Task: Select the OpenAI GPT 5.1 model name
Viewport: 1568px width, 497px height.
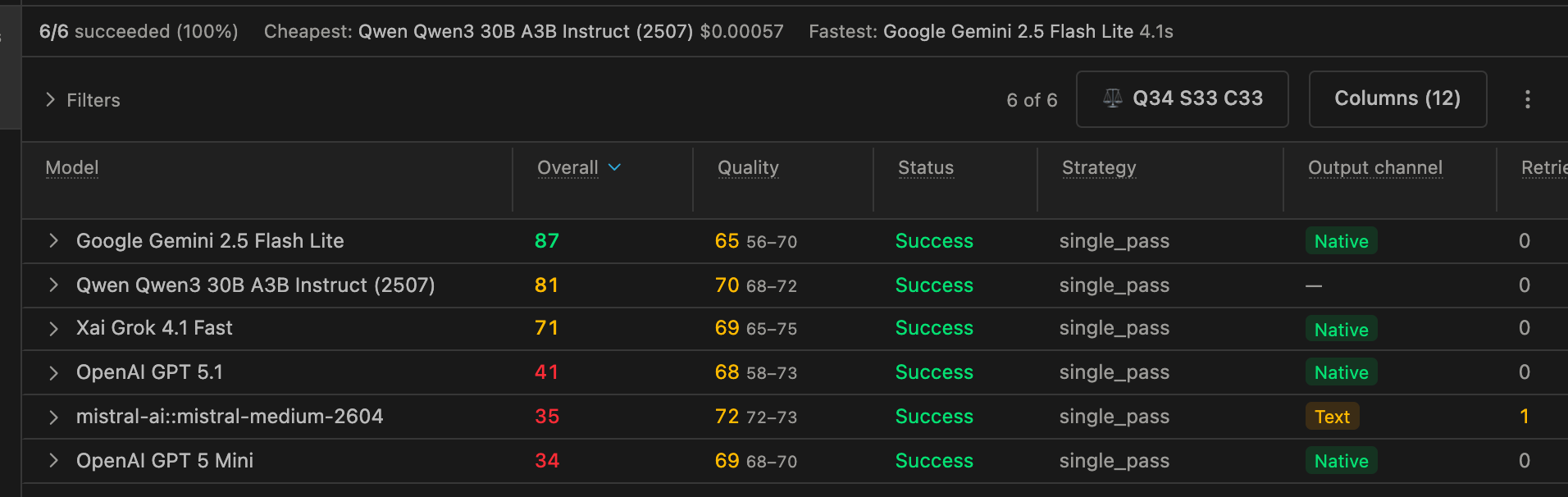Action: click(149, 372)
